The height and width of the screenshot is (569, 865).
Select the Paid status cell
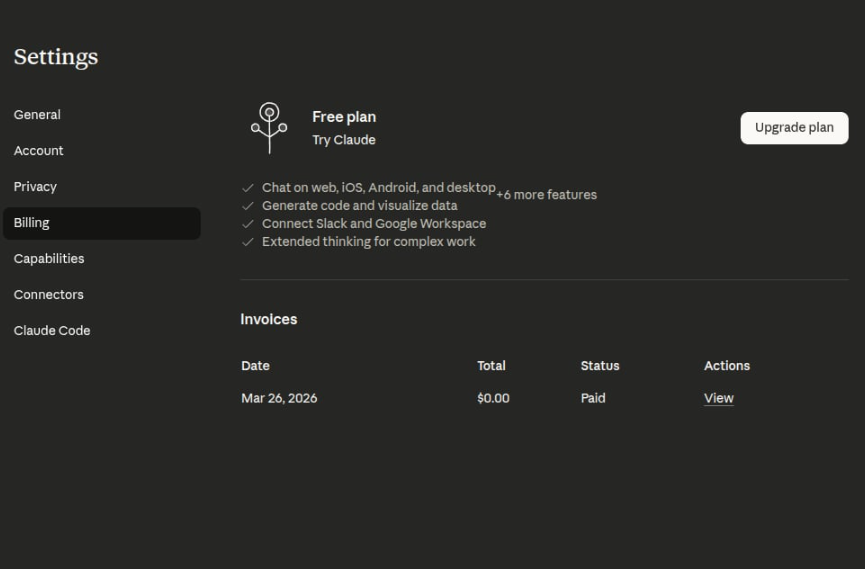(x=593, y=398)
